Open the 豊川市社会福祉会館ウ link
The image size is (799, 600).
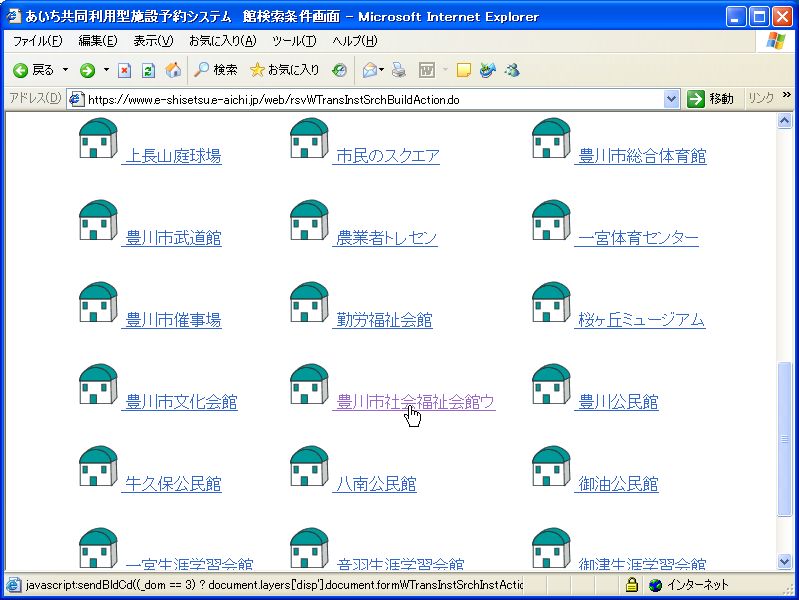[x=415, y=402]
